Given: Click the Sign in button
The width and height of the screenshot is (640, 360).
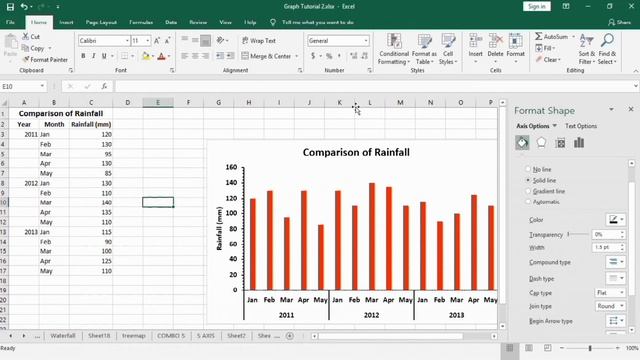Looking at the screenshot, I should coord(536,7).
